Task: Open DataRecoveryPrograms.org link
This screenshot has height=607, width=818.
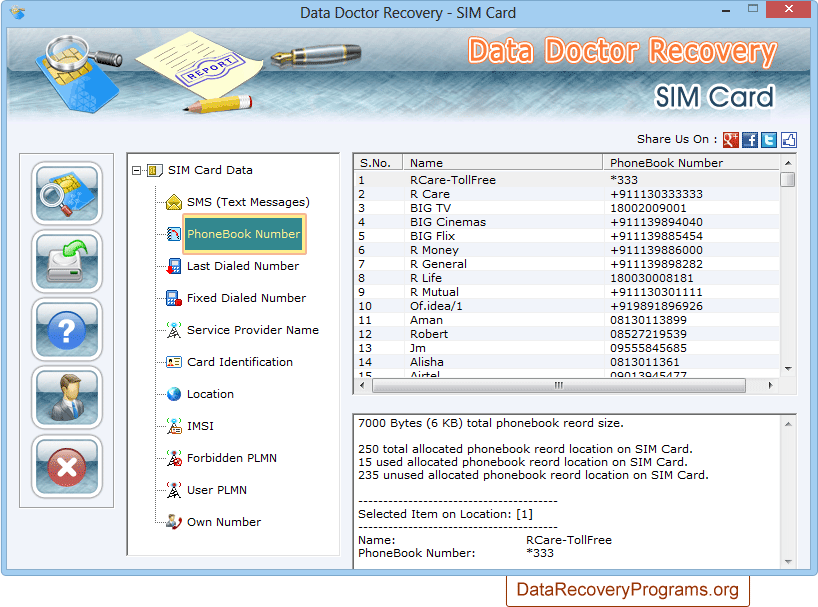Action: click(628, 590)
